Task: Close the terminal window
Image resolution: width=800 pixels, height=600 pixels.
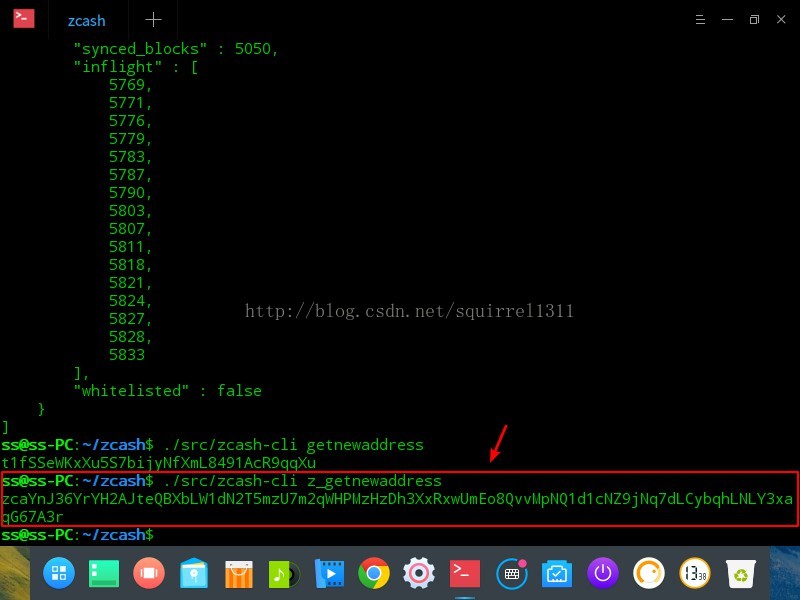Action: (x=781, y=19)
